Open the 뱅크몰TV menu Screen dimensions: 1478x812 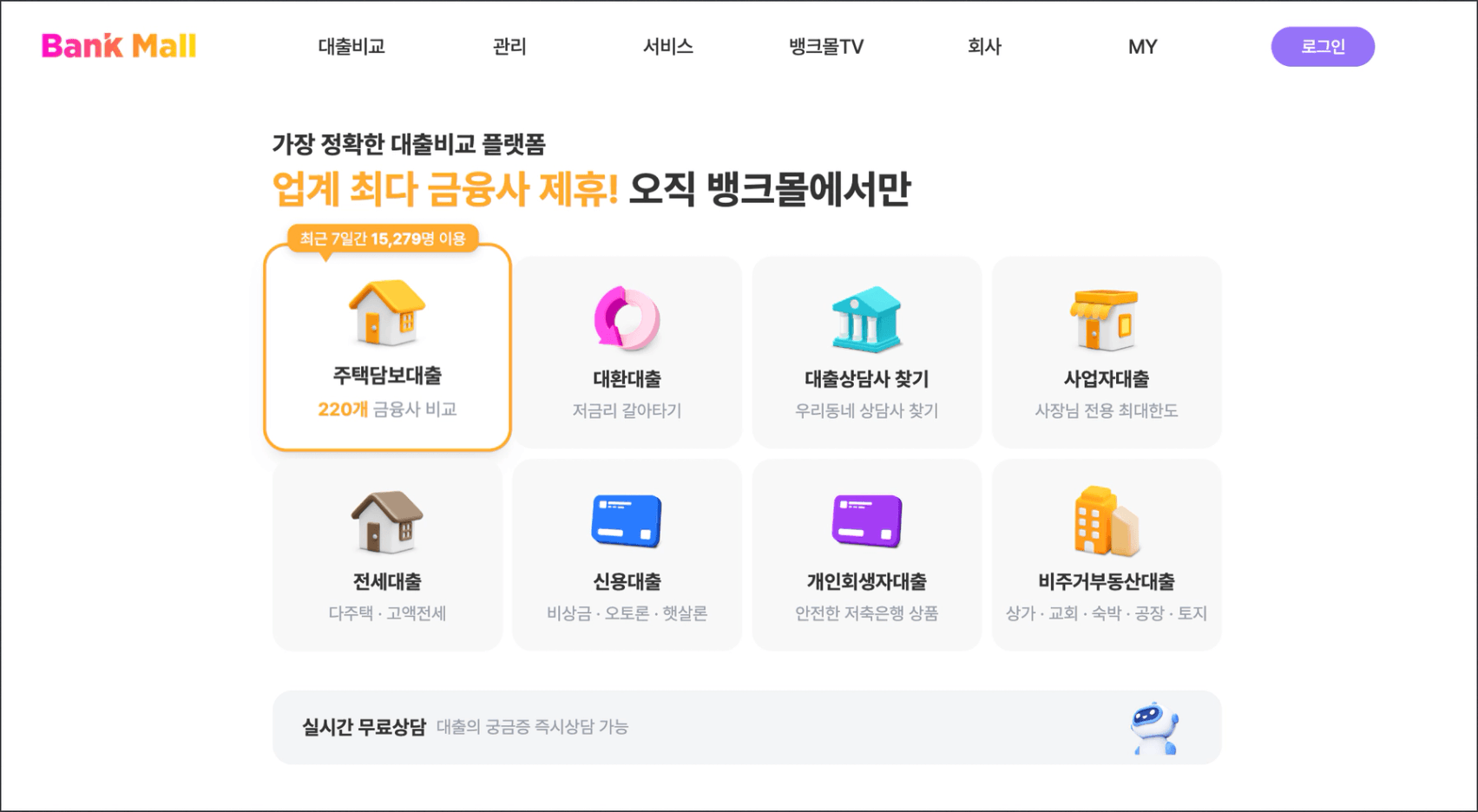click(826, 47)
